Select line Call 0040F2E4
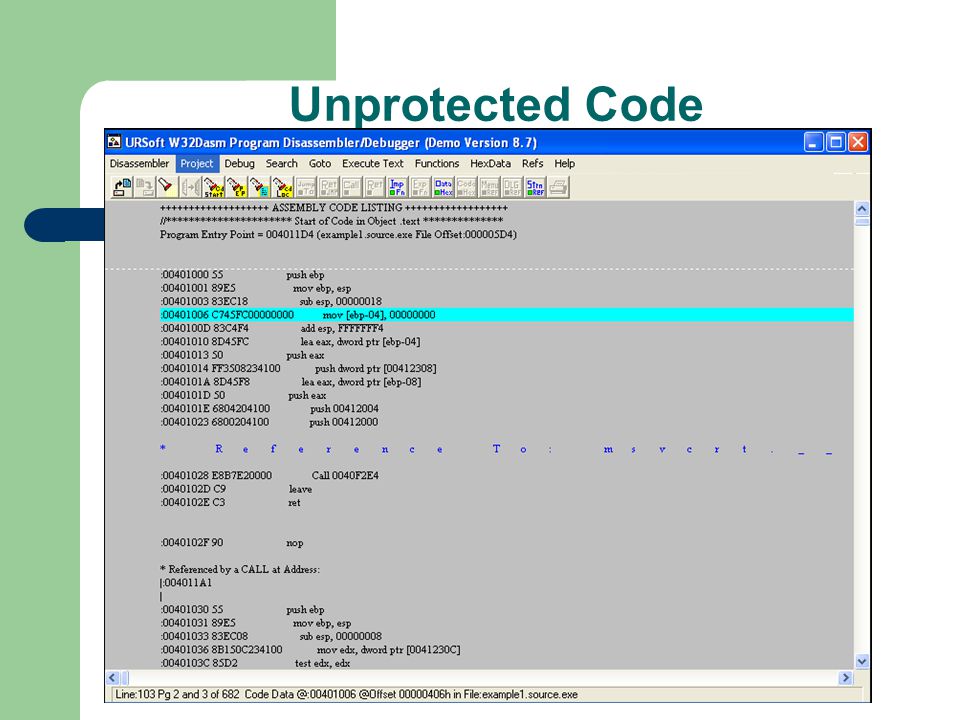 pyautogui.click(x=270, y=476)
